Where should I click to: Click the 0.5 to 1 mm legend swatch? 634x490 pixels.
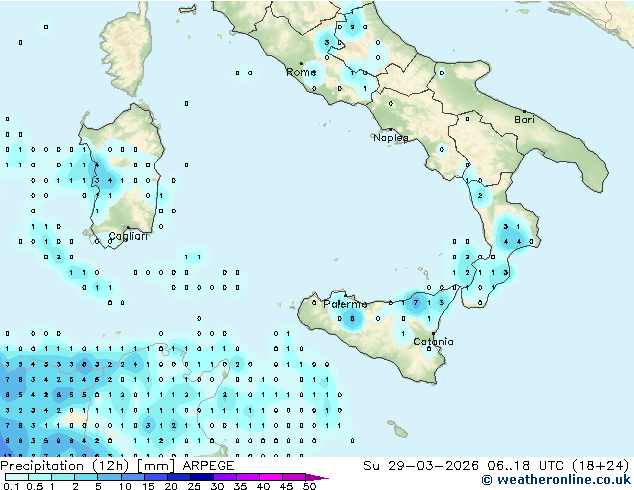point(40,477)
